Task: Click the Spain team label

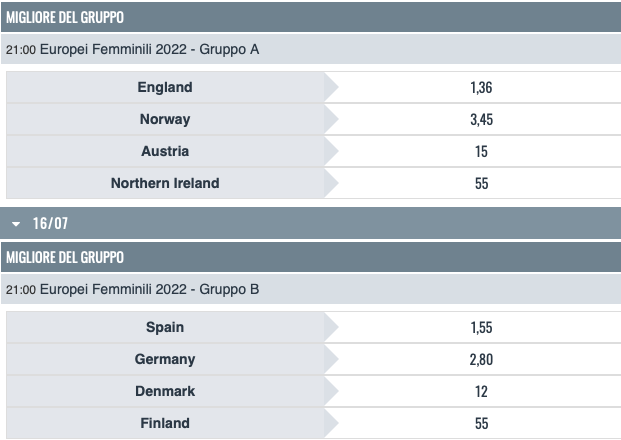Action: (x=165, y=327)
